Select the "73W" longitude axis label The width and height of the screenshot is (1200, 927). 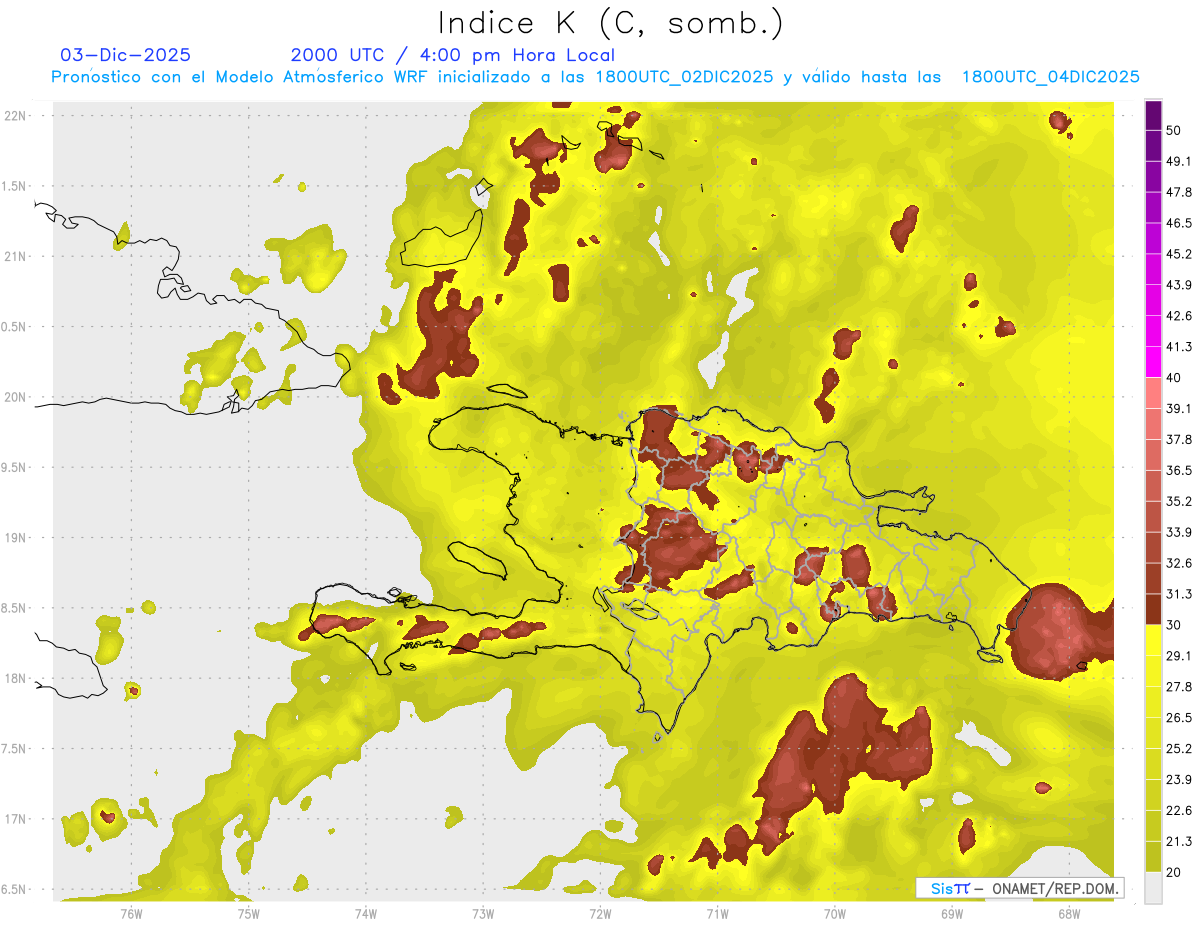483,914
